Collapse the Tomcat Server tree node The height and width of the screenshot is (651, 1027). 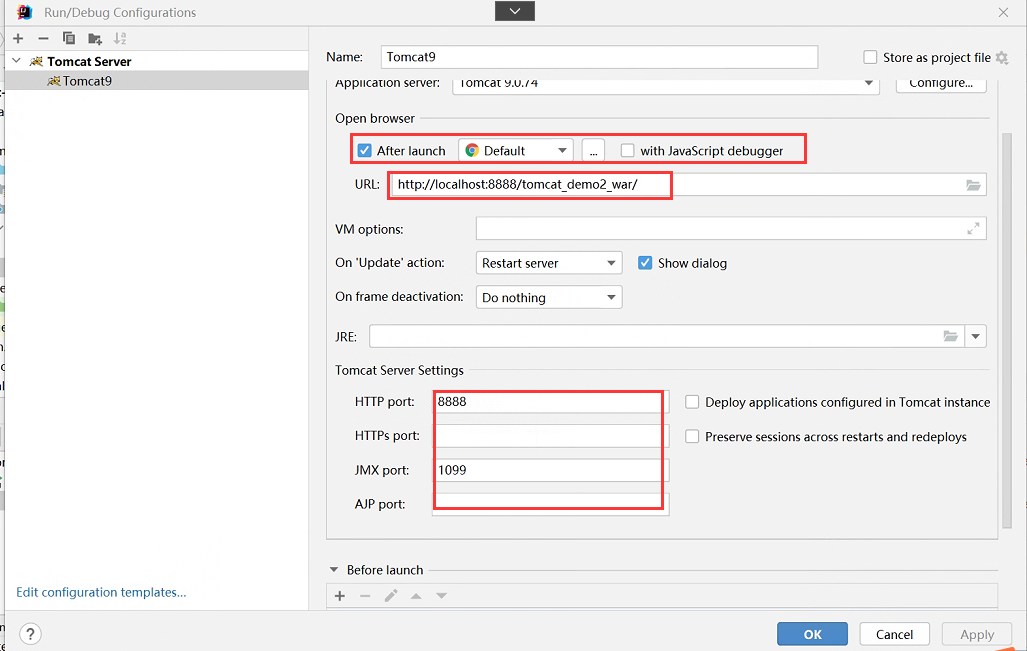click(x=17, y=61)
